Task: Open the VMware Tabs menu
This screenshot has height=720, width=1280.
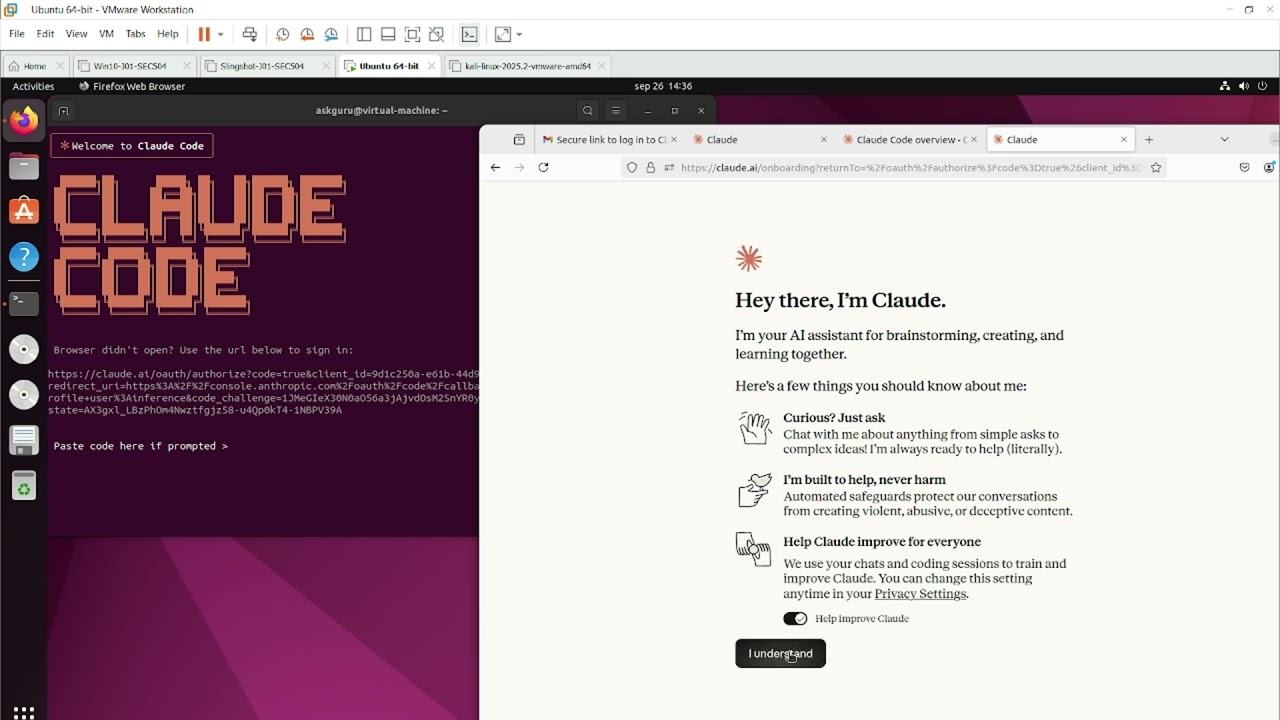Action: 135,34
